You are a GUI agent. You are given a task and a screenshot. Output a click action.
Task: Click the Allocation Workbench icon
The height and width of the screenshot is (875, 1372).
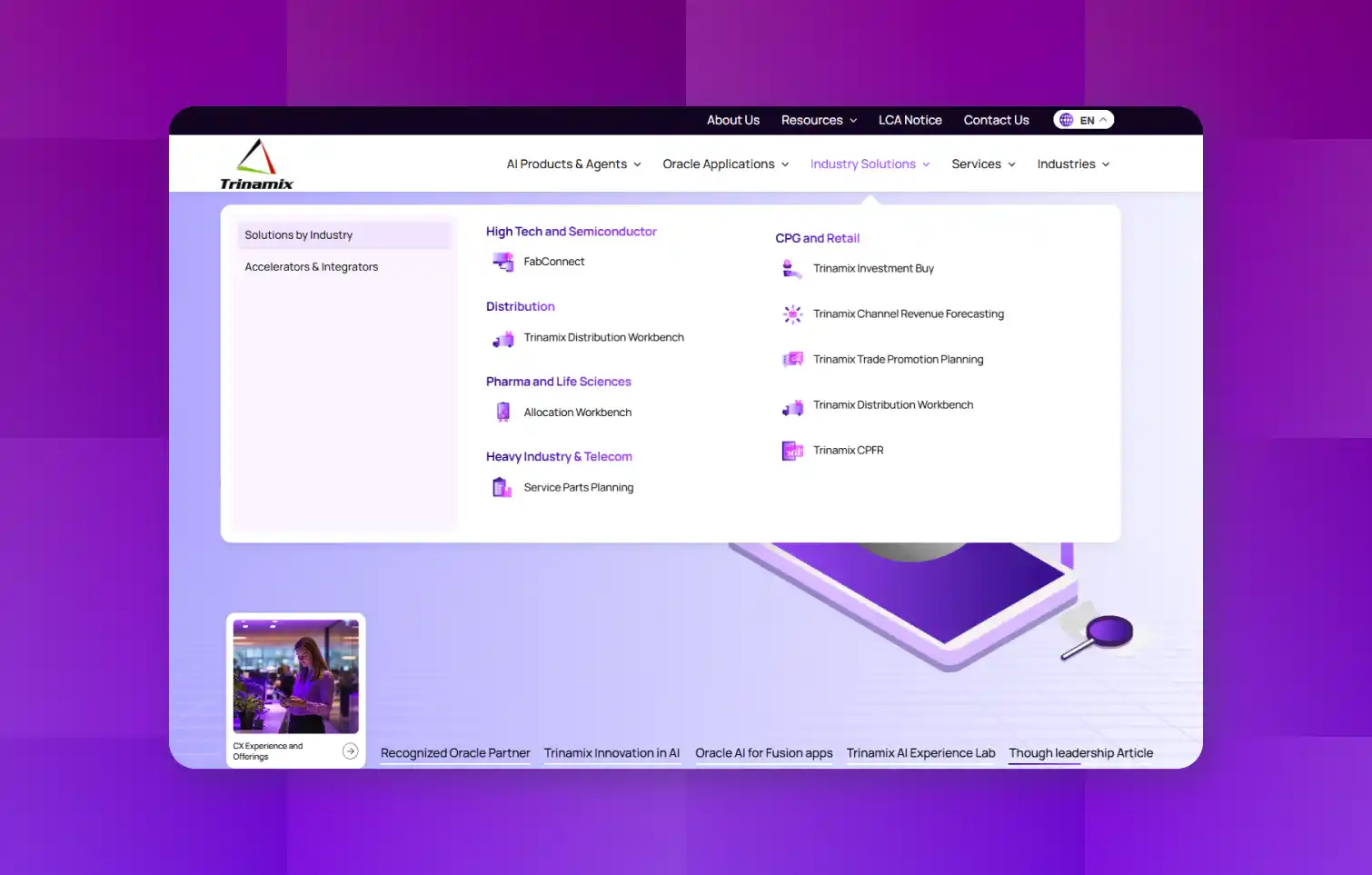(502, 413)
